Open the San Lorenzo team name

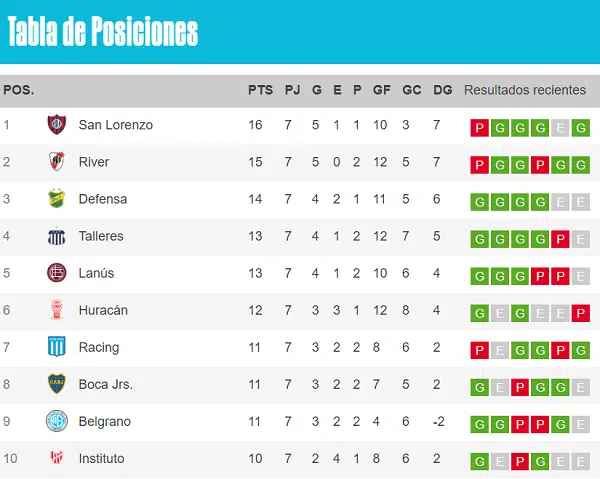(116, 125)
